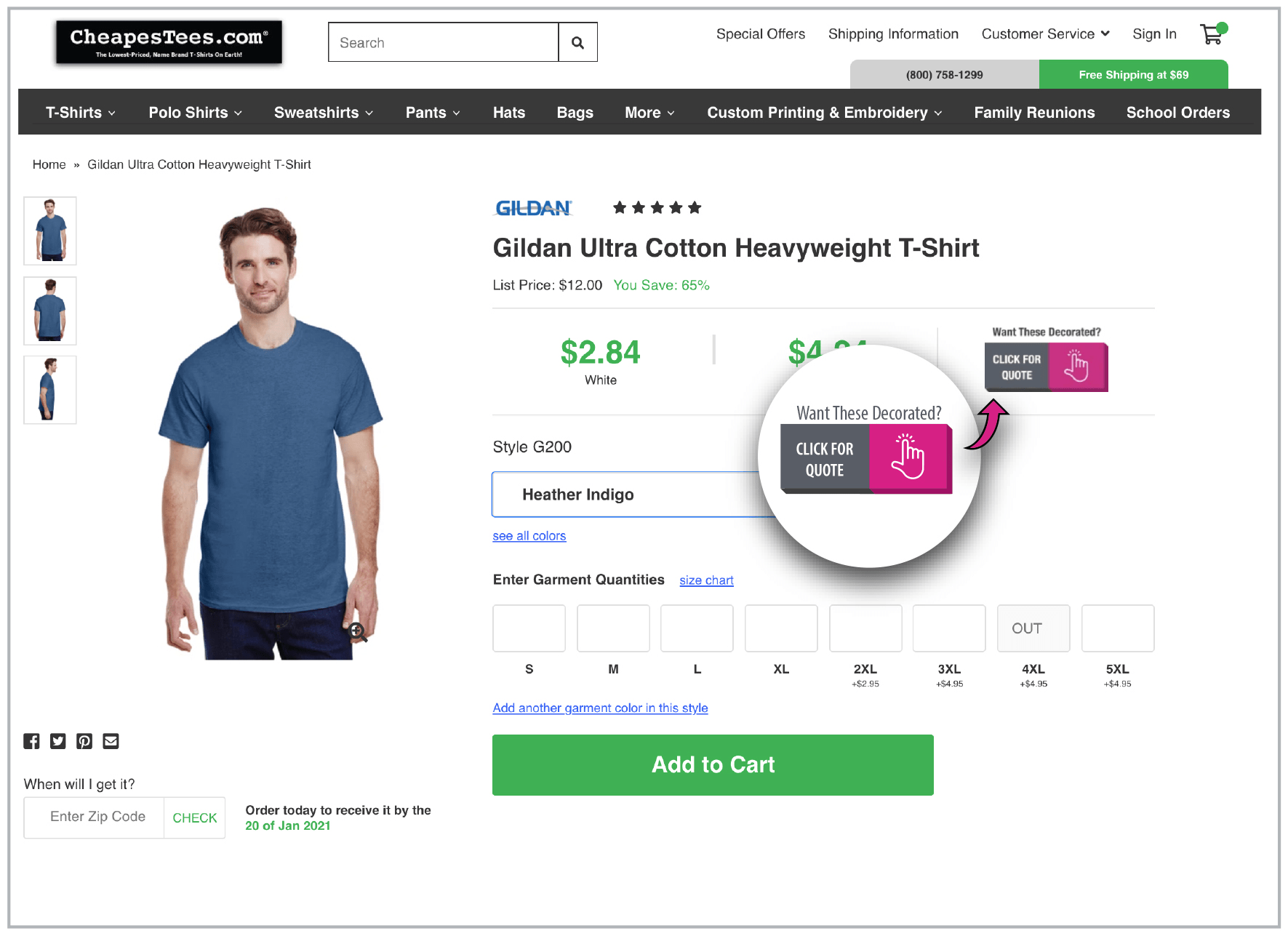This screenshot has height=936, width=1288.
Task: Open the Family Reunions page
Action: [1033, 113]
